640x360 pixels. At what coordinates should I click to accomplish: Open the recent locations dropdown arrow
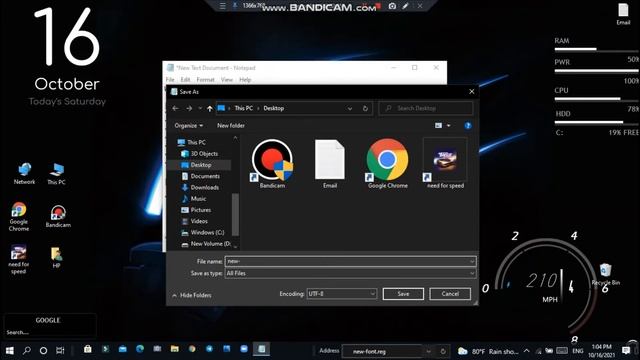(x=200, y=109)
